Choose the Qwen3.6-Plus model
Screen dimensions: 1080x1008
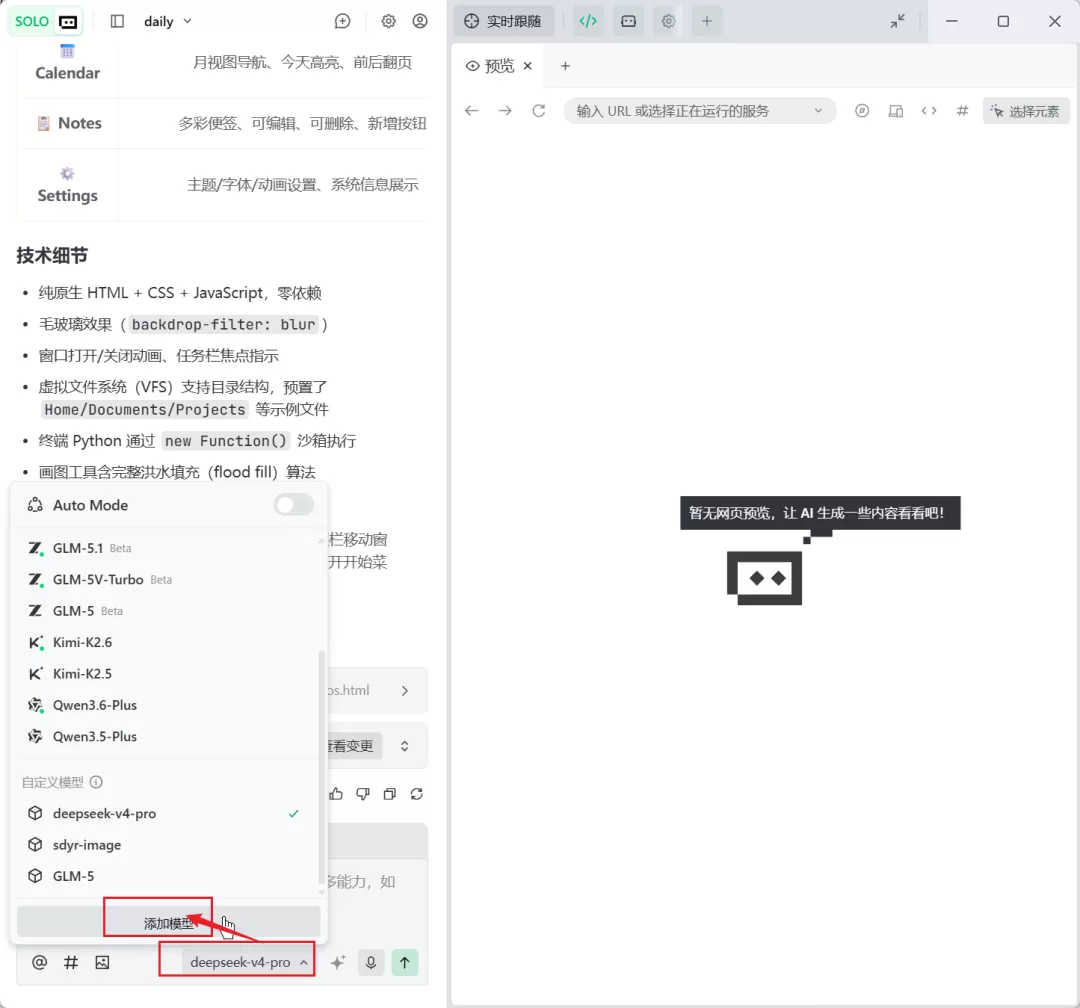pos(165,705)
